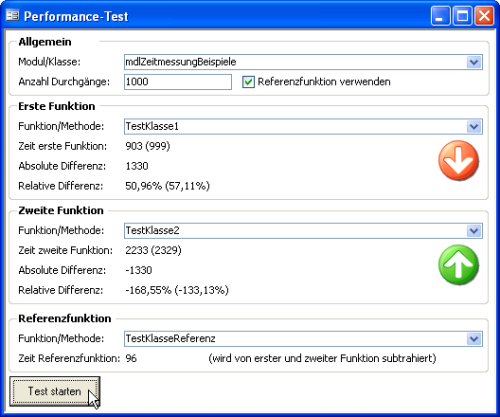Select the mdlZeitmessungBeispiele combo box text
500x417 pixels.
(x=181, y=62)
